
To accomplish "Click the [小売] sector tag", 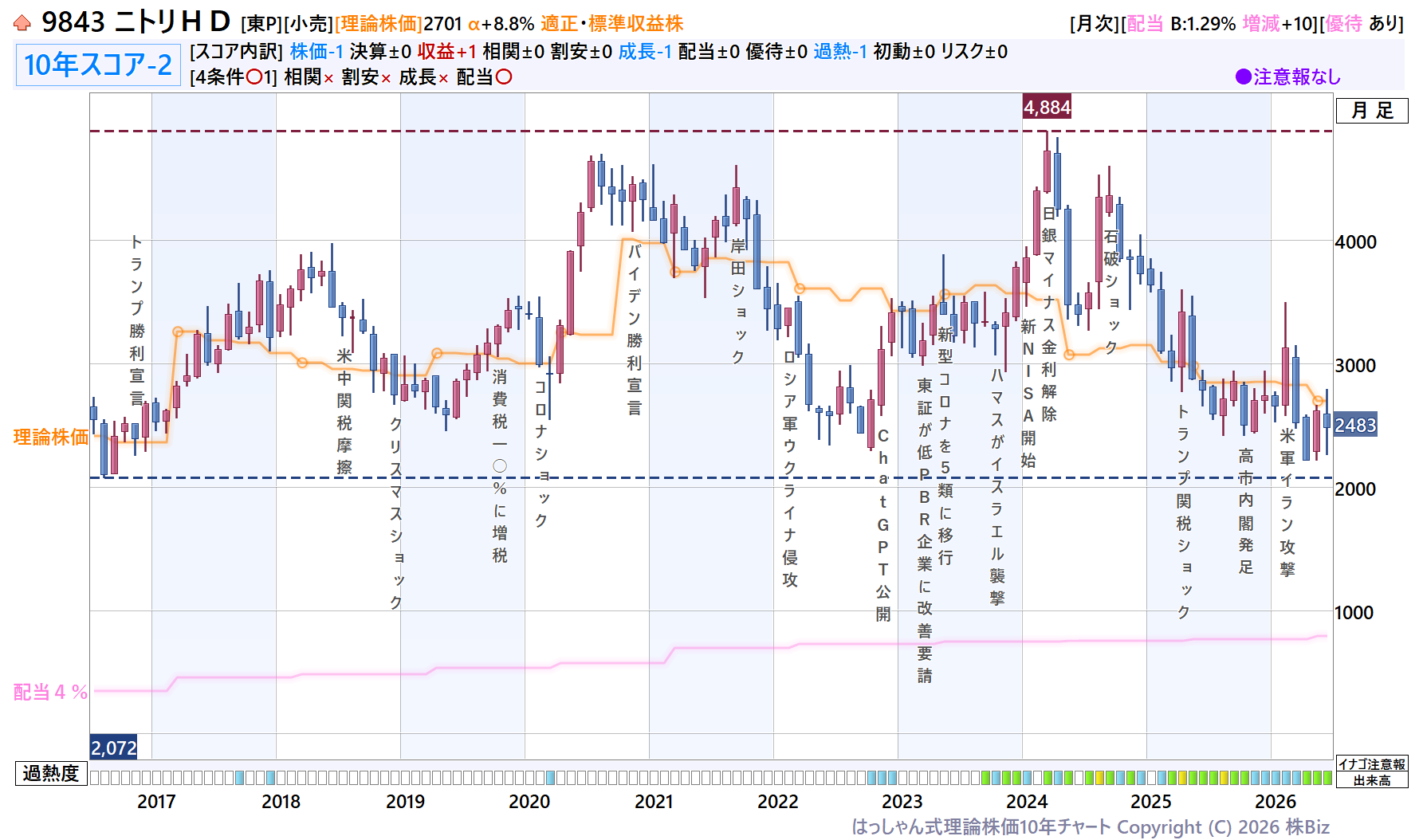I will (309, 24).
